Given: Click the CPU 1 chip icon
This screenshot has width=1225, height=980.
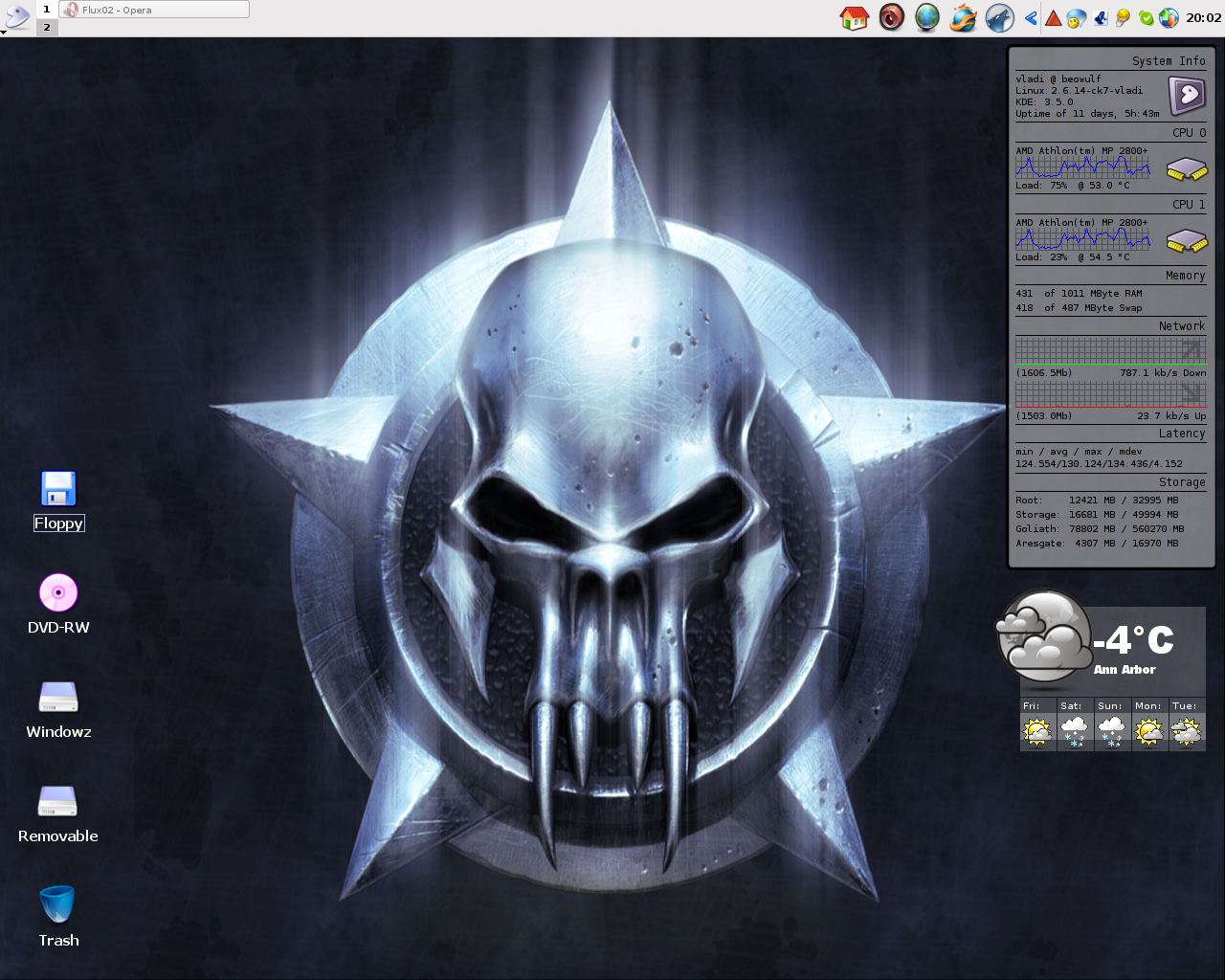Looking at the screenshot, I should pyautogui.click(x=1187, y=241).
